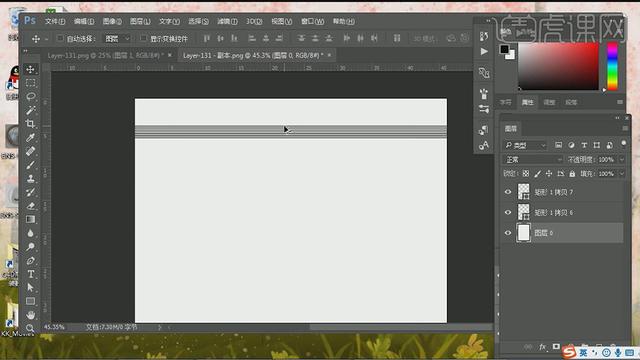This screenshot has width=640, height=360.
Task: Filter layers by shape layers
Action: (x=597, y=145)
